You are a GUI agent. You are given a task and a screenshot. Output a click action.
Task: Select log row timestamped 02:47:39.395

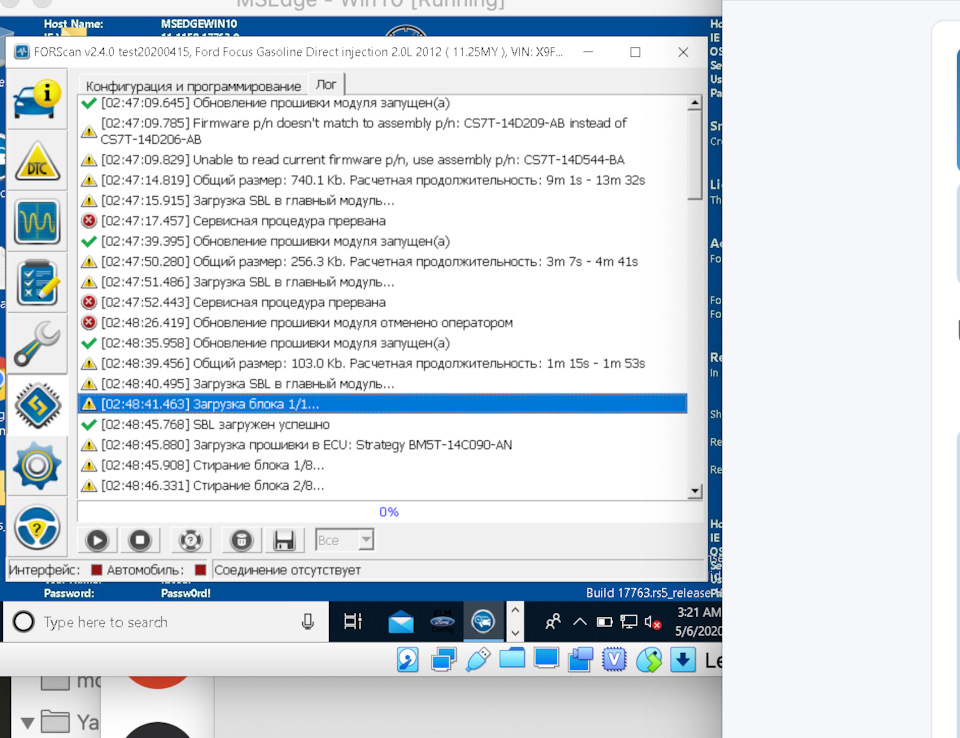tap(383, 241)
